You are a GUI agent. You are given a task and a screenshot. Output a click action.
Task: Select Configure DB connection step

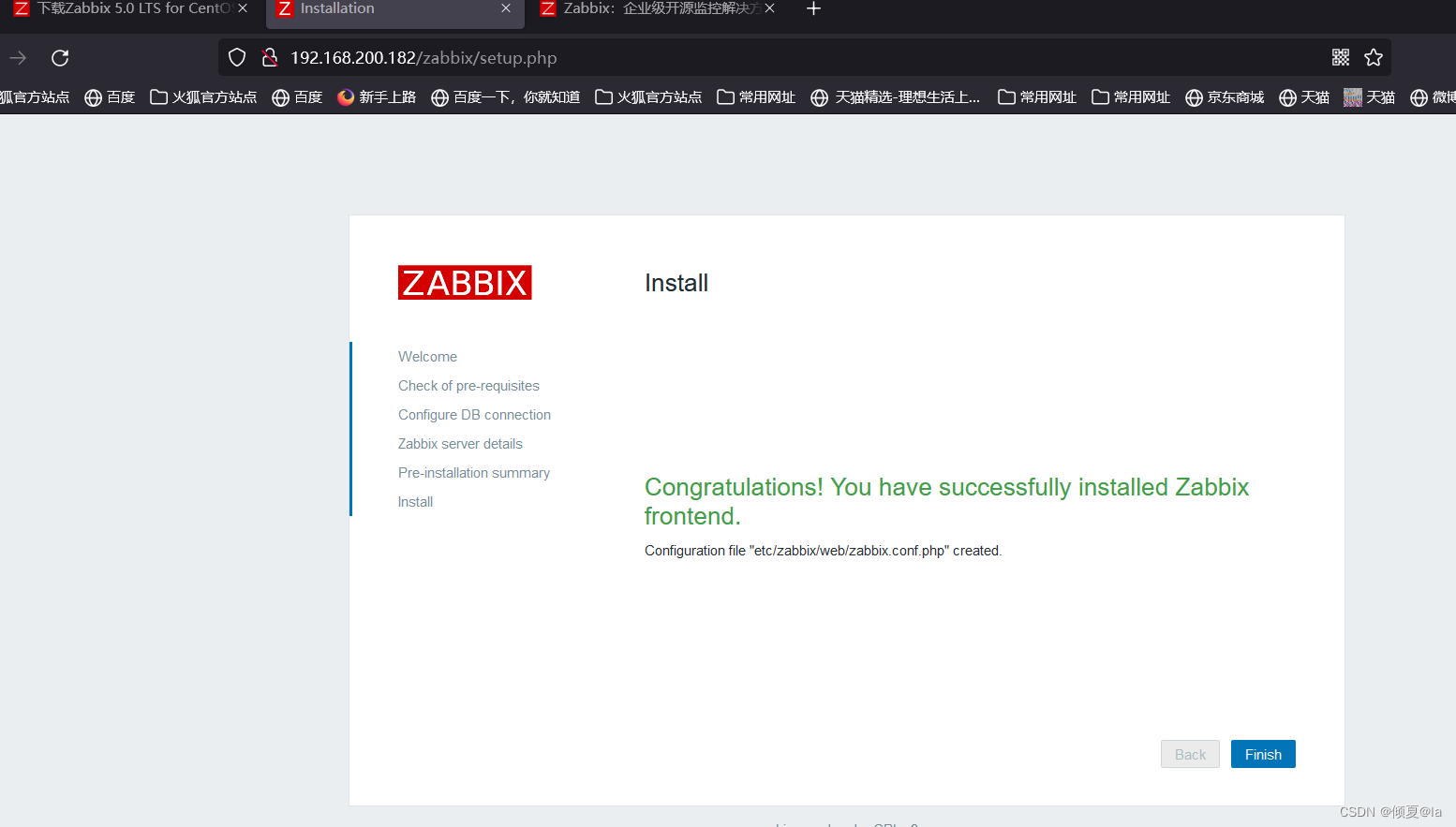pos(474,415)
